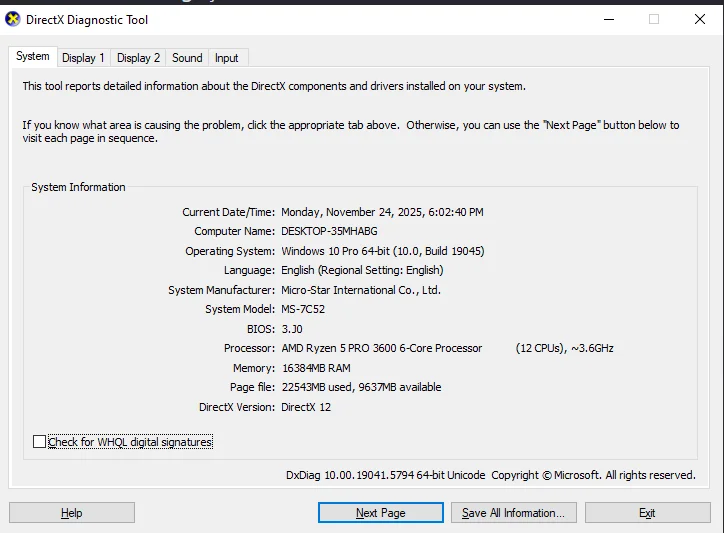Click the 'Language:' label
The width and height of the screenshot is (724, 533).
[249, 270]
